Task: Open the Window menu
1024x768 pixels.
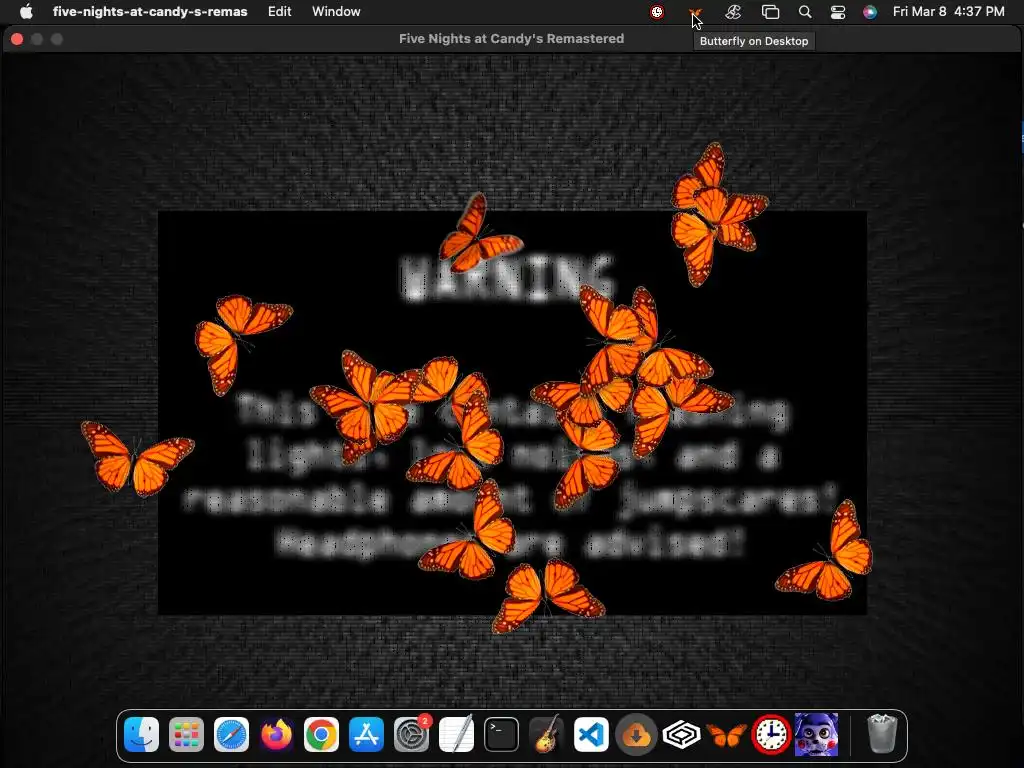Action: (x=336, y=12)
